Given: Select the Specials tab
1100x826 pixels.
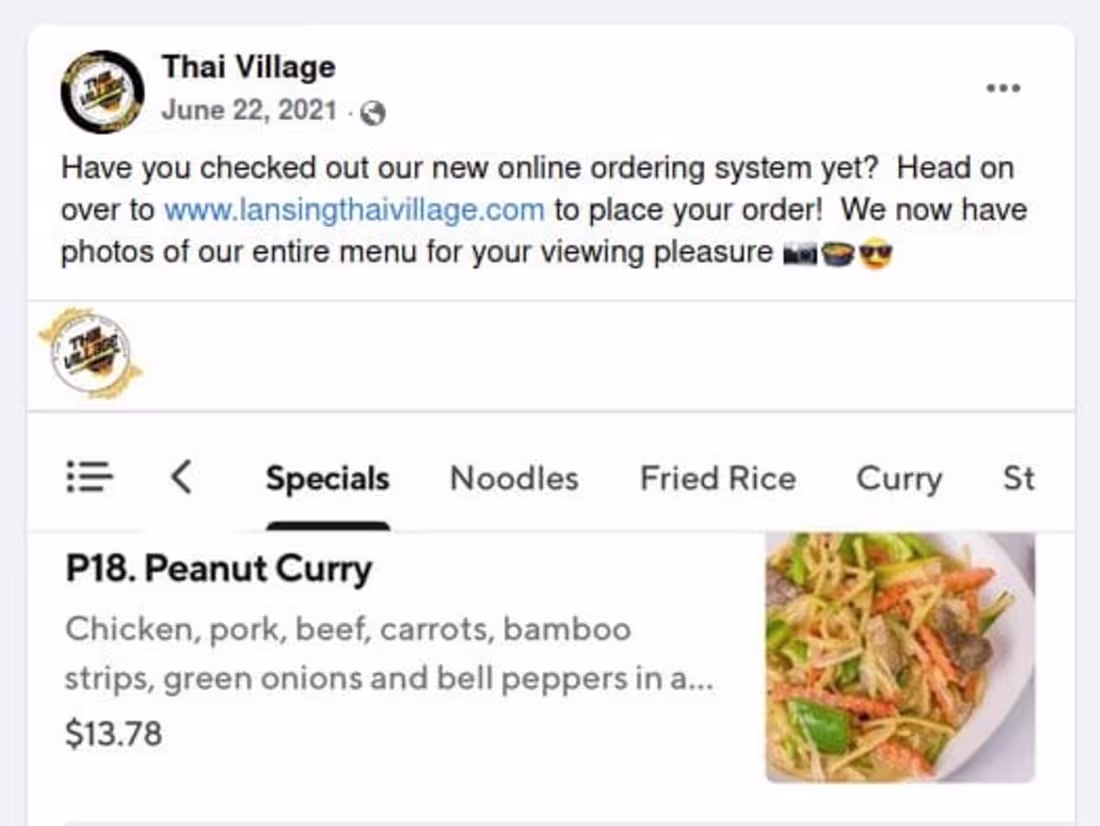Looking at the screenshot, I should pos(327,479).
